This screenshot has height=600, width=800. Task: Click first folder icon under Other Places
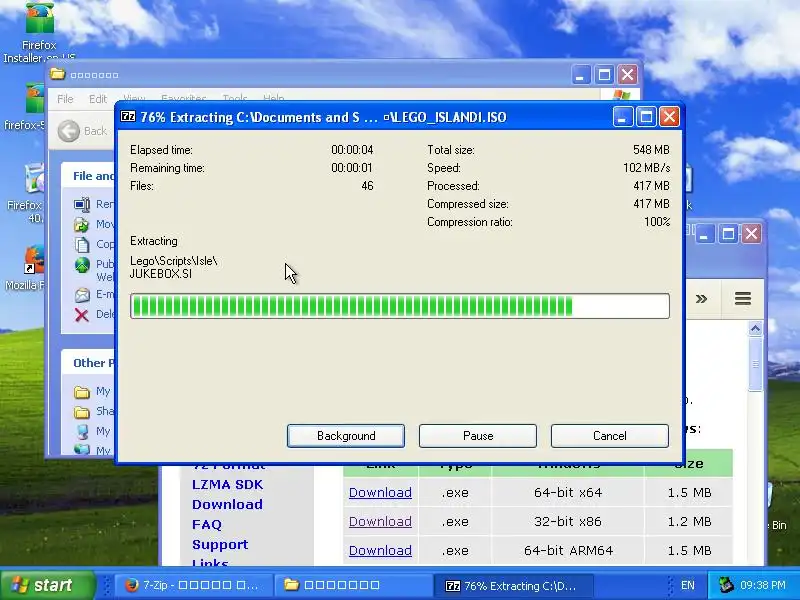click(x=82, y=392)
